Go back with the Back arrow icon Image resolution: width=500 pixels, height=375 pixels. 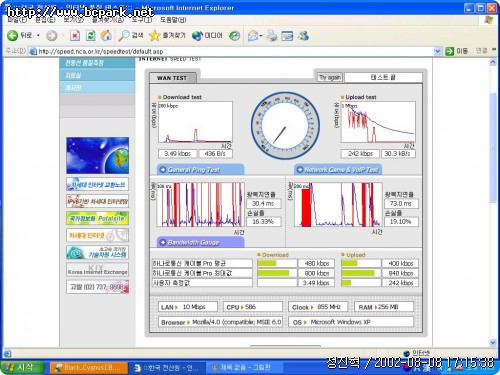(13, 35)
